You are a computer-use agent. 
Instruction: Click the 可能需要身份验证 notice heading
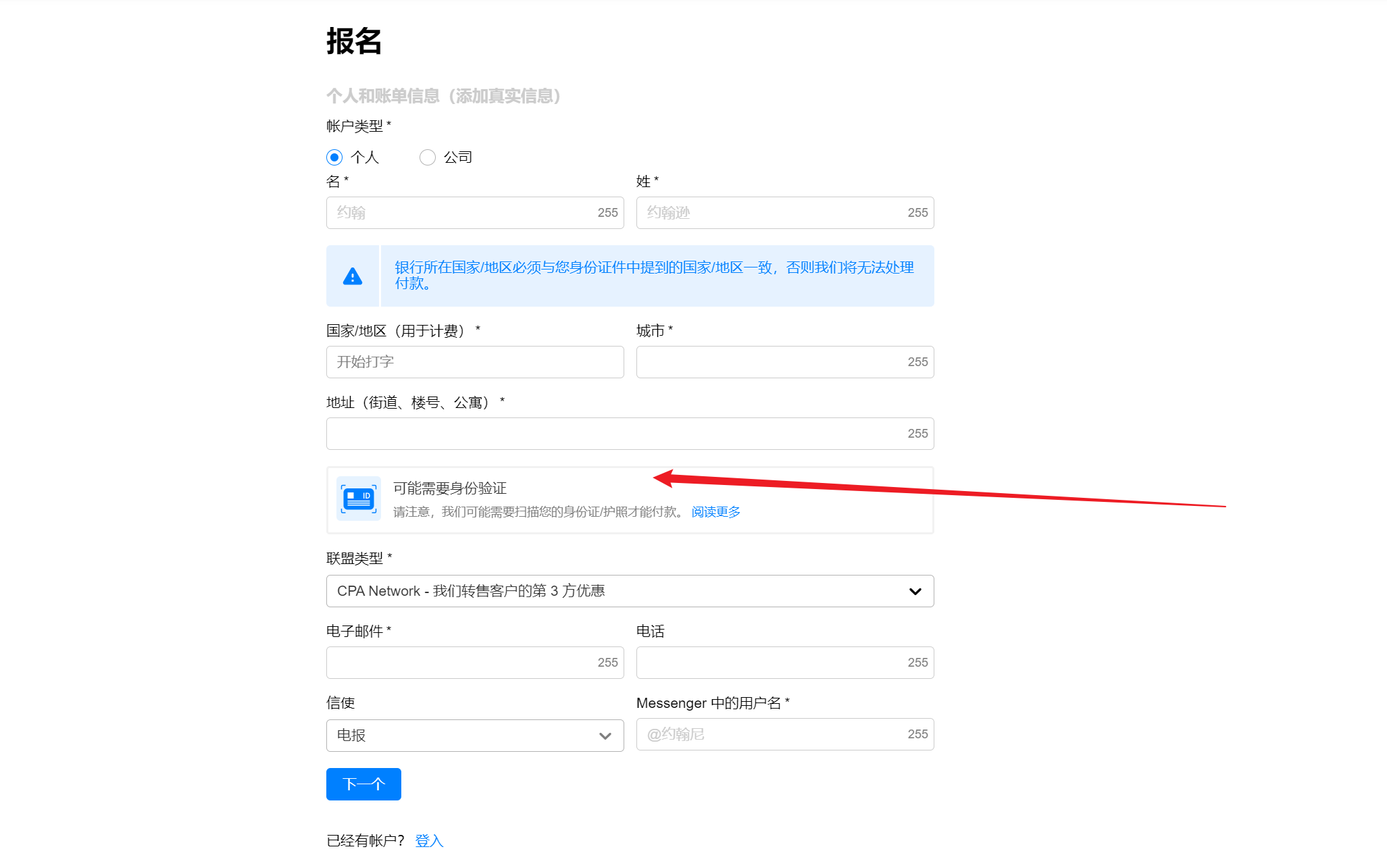[x=450, y=488]
